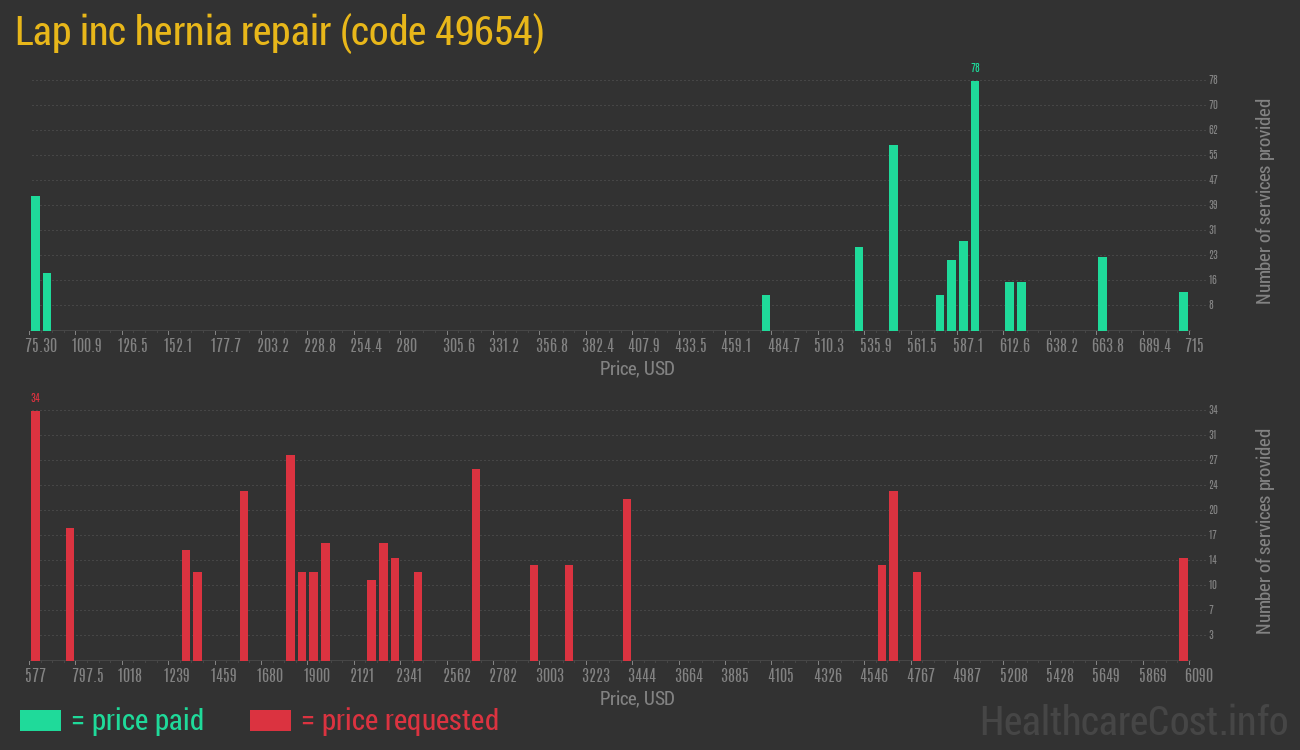
Task: Click the "= price requested" legend text
Action: [x=399, y=720]
